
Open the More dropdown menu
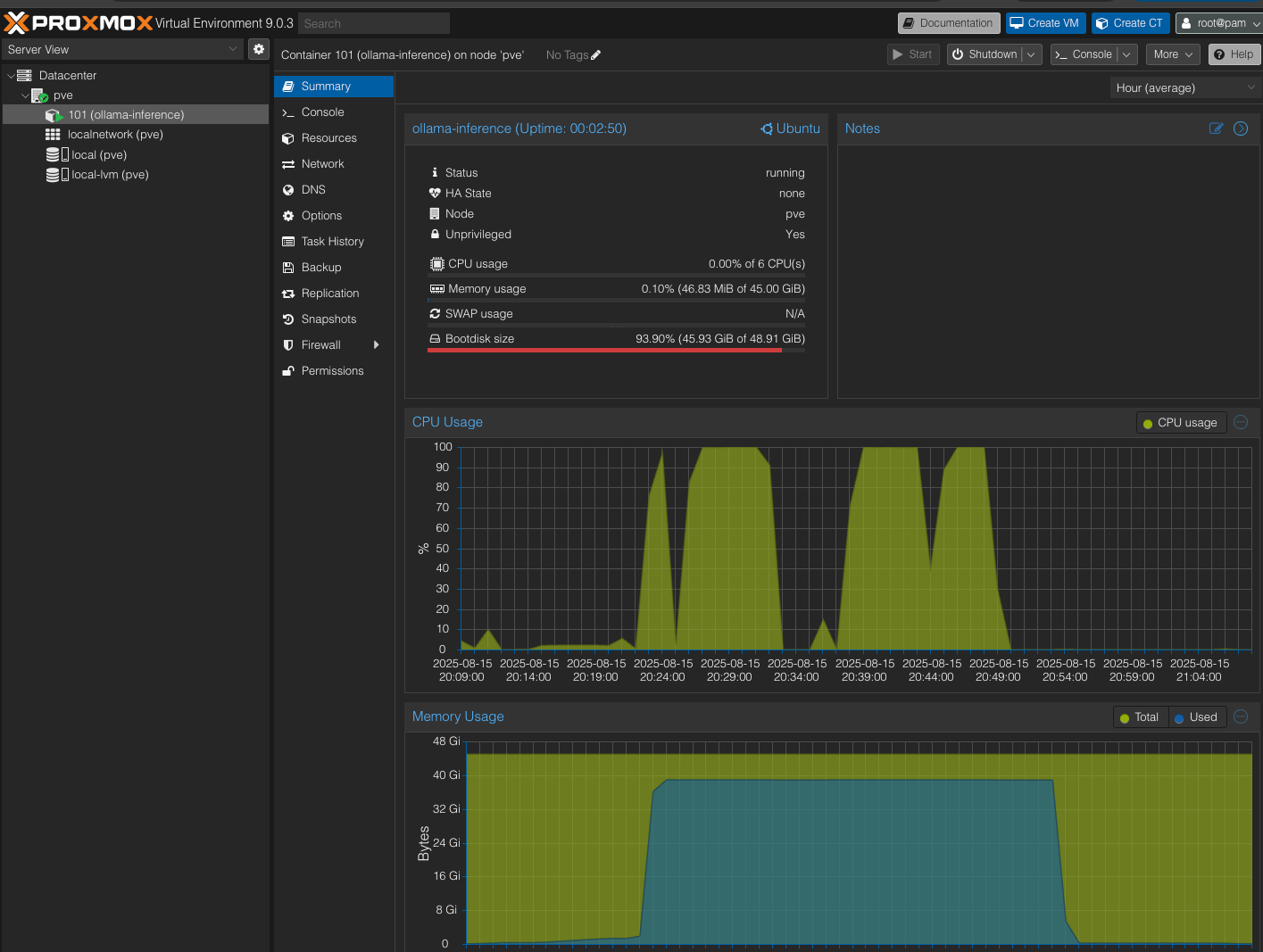tap(1173, 54)
